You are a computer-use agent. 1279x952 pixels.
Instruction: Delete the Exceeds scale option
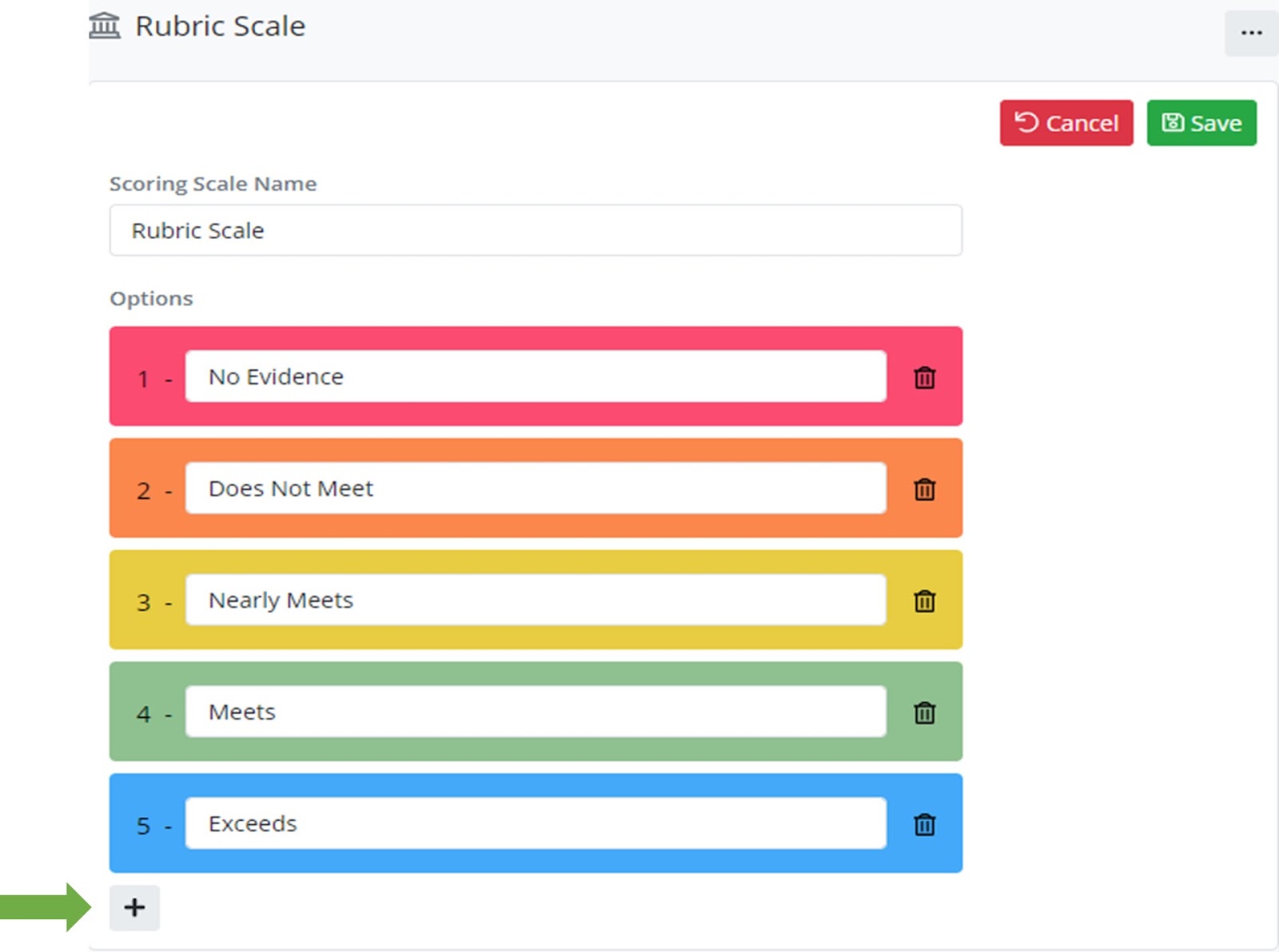tap(924, 824)
